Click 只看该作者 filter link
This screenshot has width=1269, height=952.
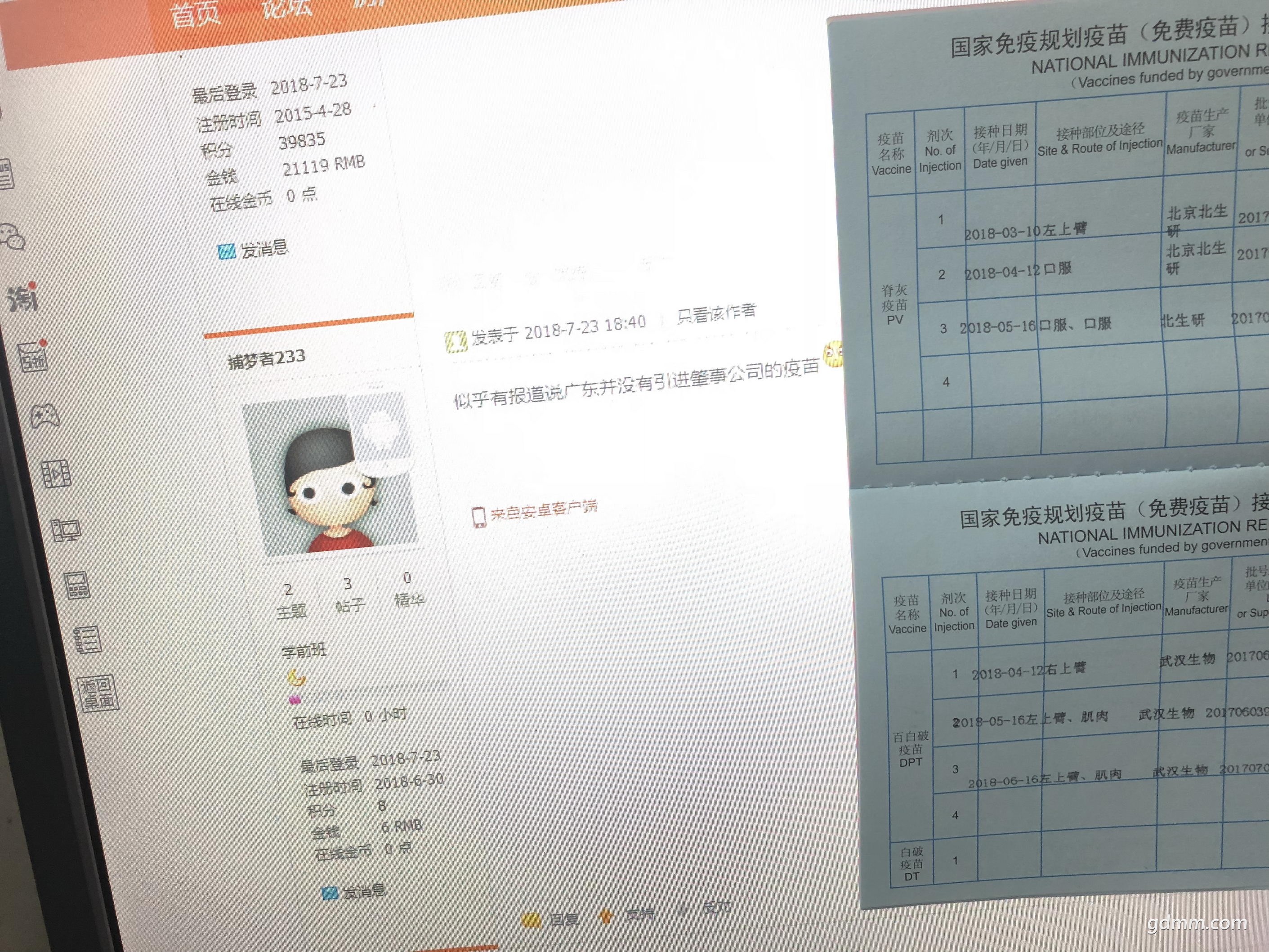[x=716, y=314]
